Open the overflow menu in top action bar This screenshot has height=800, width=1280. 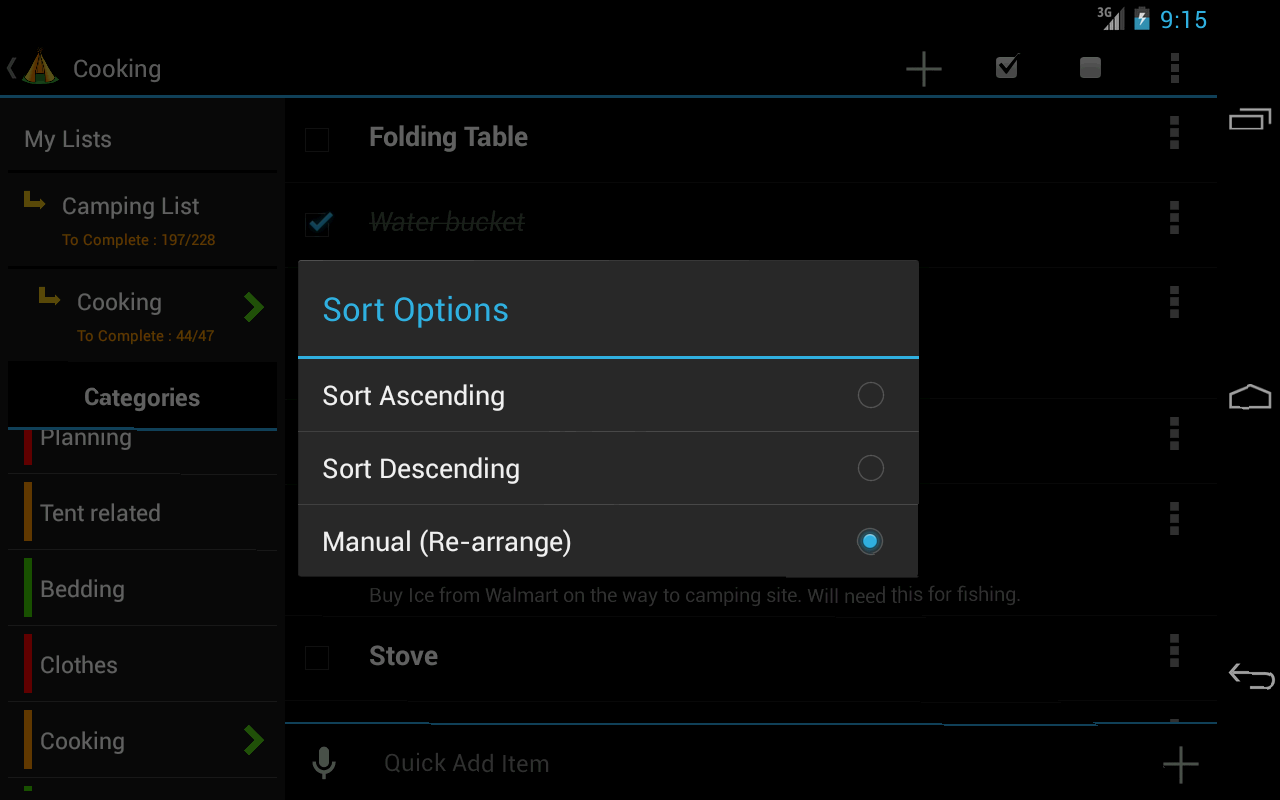point(1174,68)
